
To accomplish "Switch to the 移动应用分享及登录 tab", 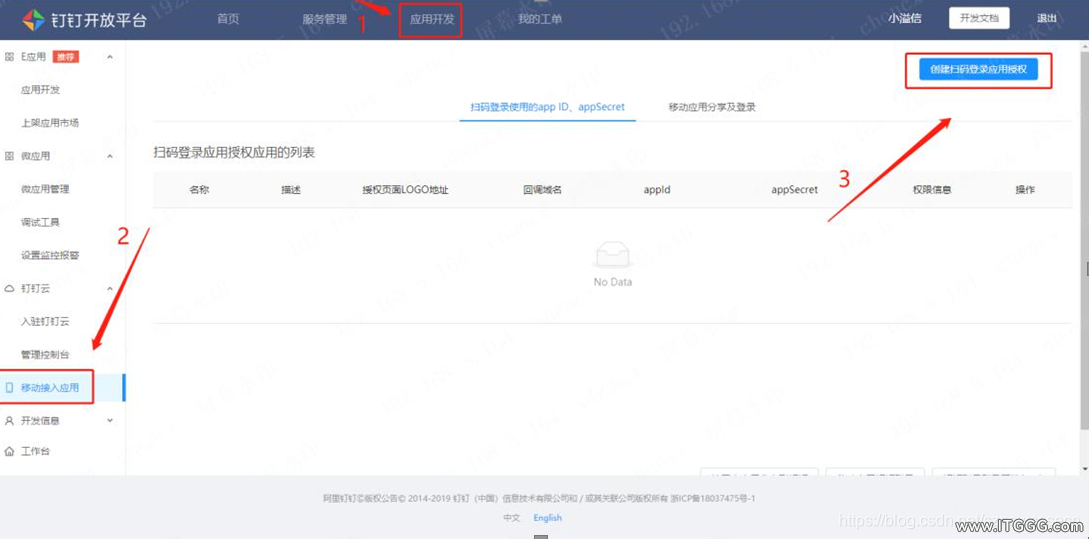I will click(x=712, y=108).
